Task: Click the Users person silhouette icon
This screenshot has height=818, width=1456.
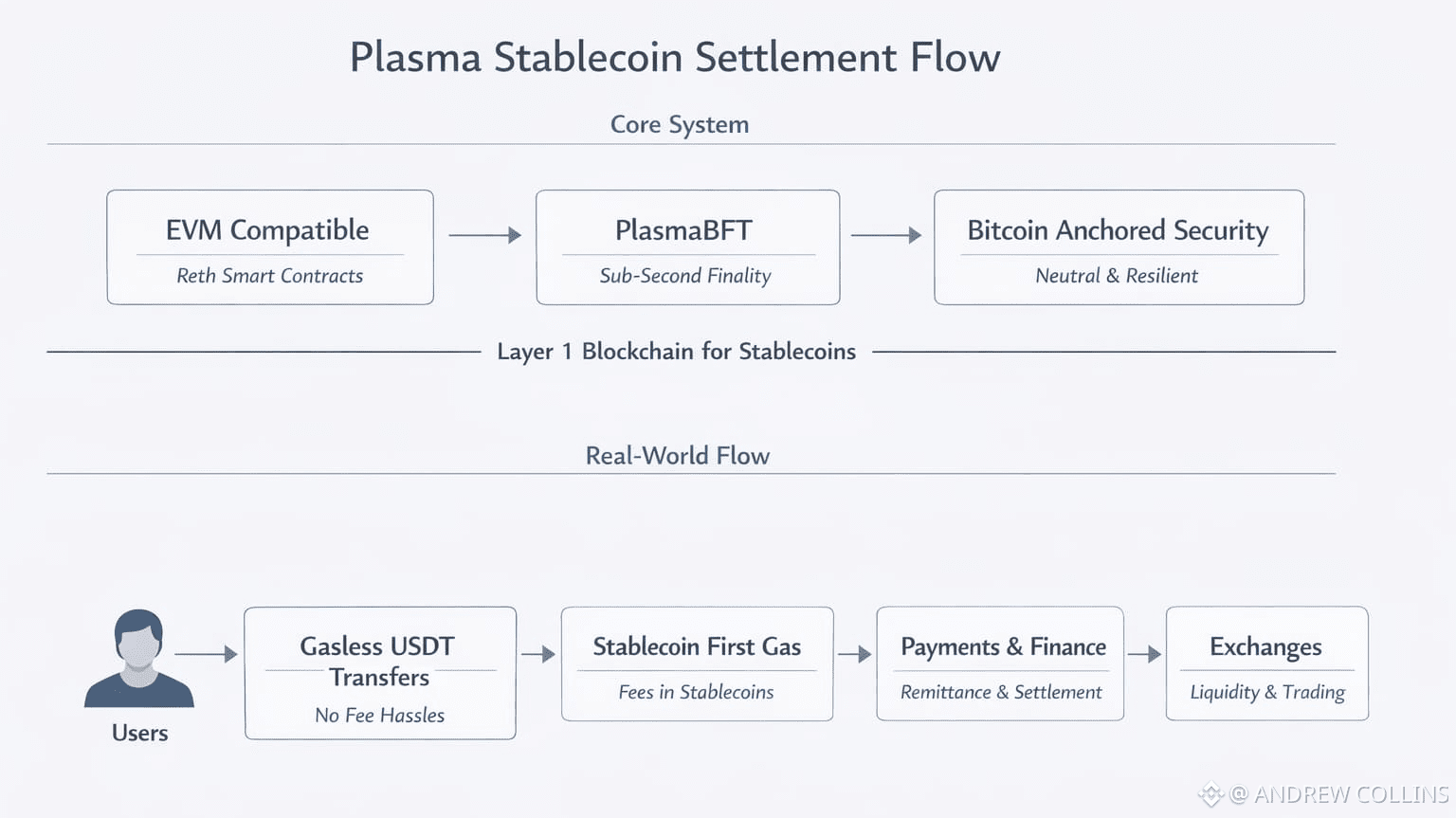Action: (x=139, y=659)
